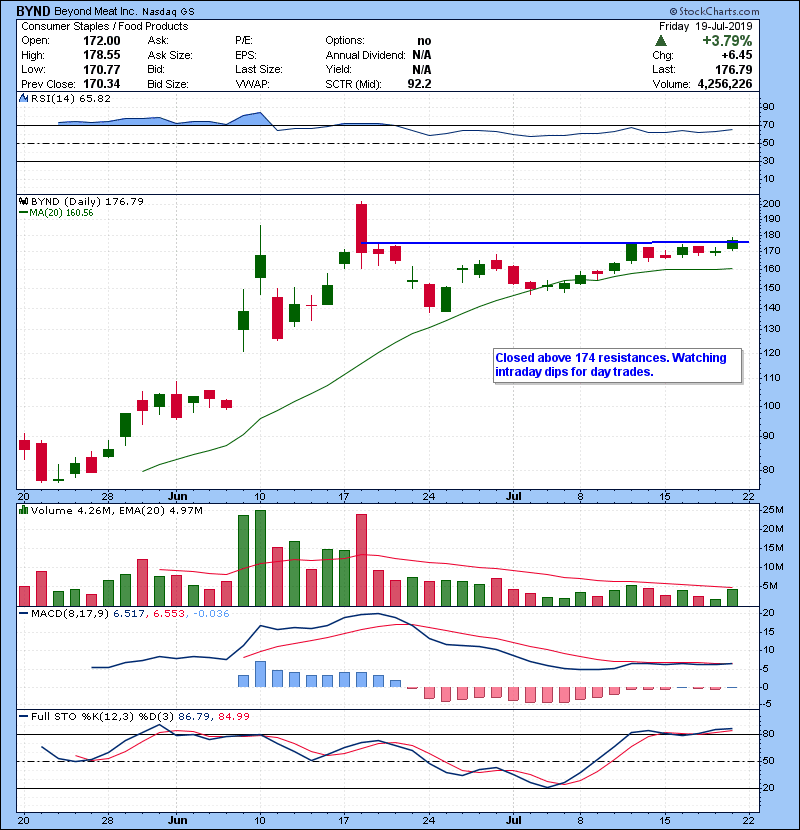The width and height of the screenshot is (800, 830).
Task: Click the date Friday 19-Jul-2019
Action: pos(705,26)
